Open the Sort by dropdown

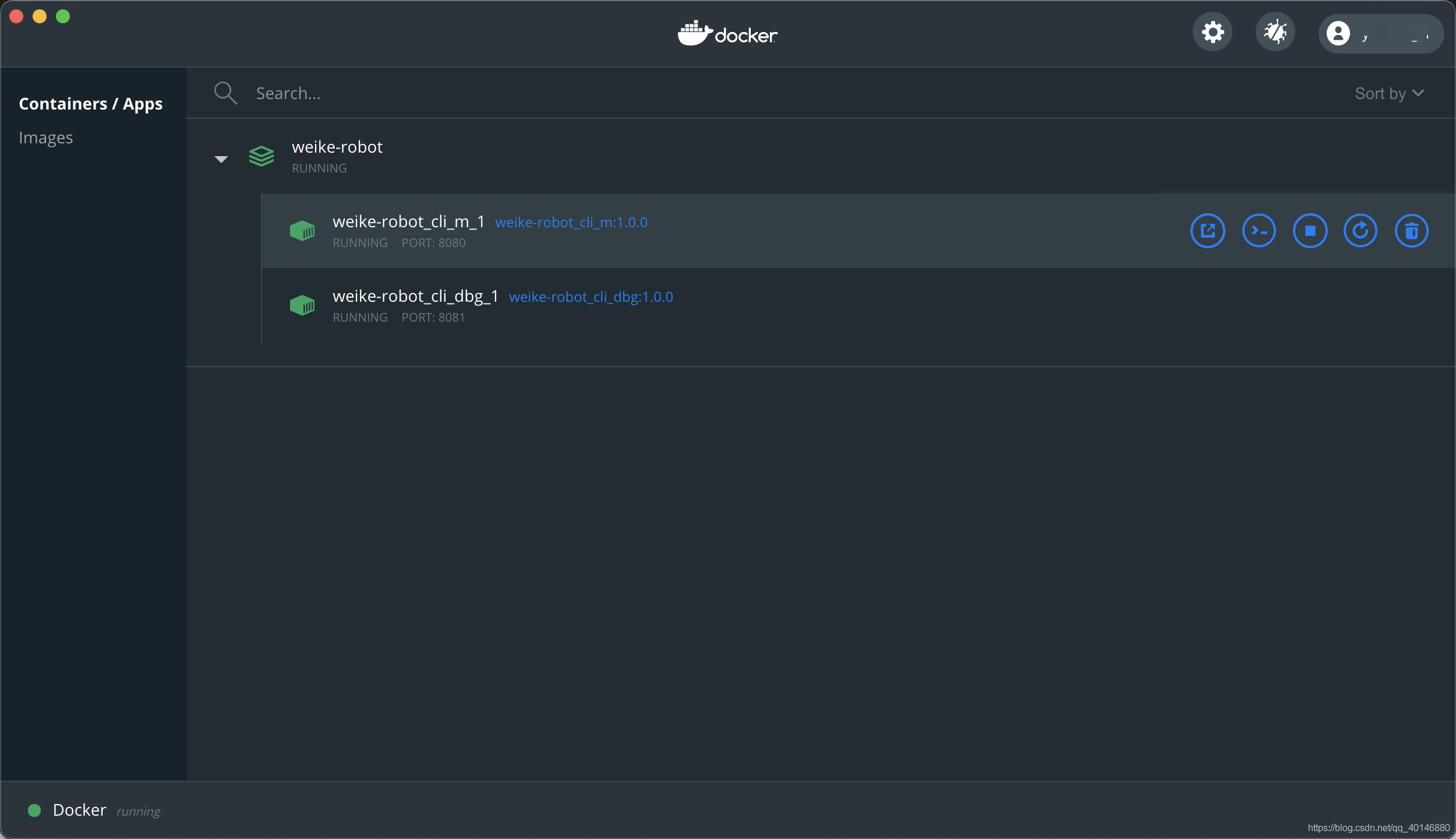(x=1389, y=93)
